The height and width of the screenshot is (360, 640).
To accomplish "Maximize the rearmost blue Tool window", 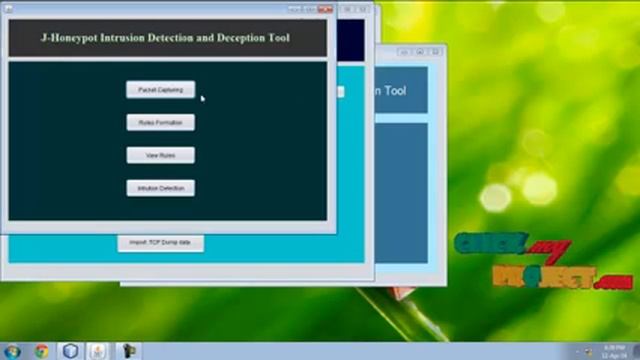I will (420, 52).
